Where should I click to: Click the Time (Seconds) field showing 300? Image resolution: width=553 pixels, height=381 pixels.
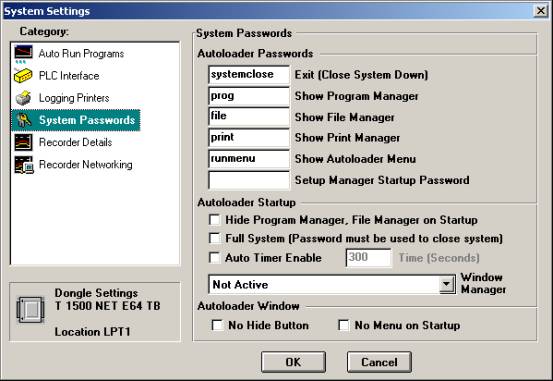pos(368,258)
